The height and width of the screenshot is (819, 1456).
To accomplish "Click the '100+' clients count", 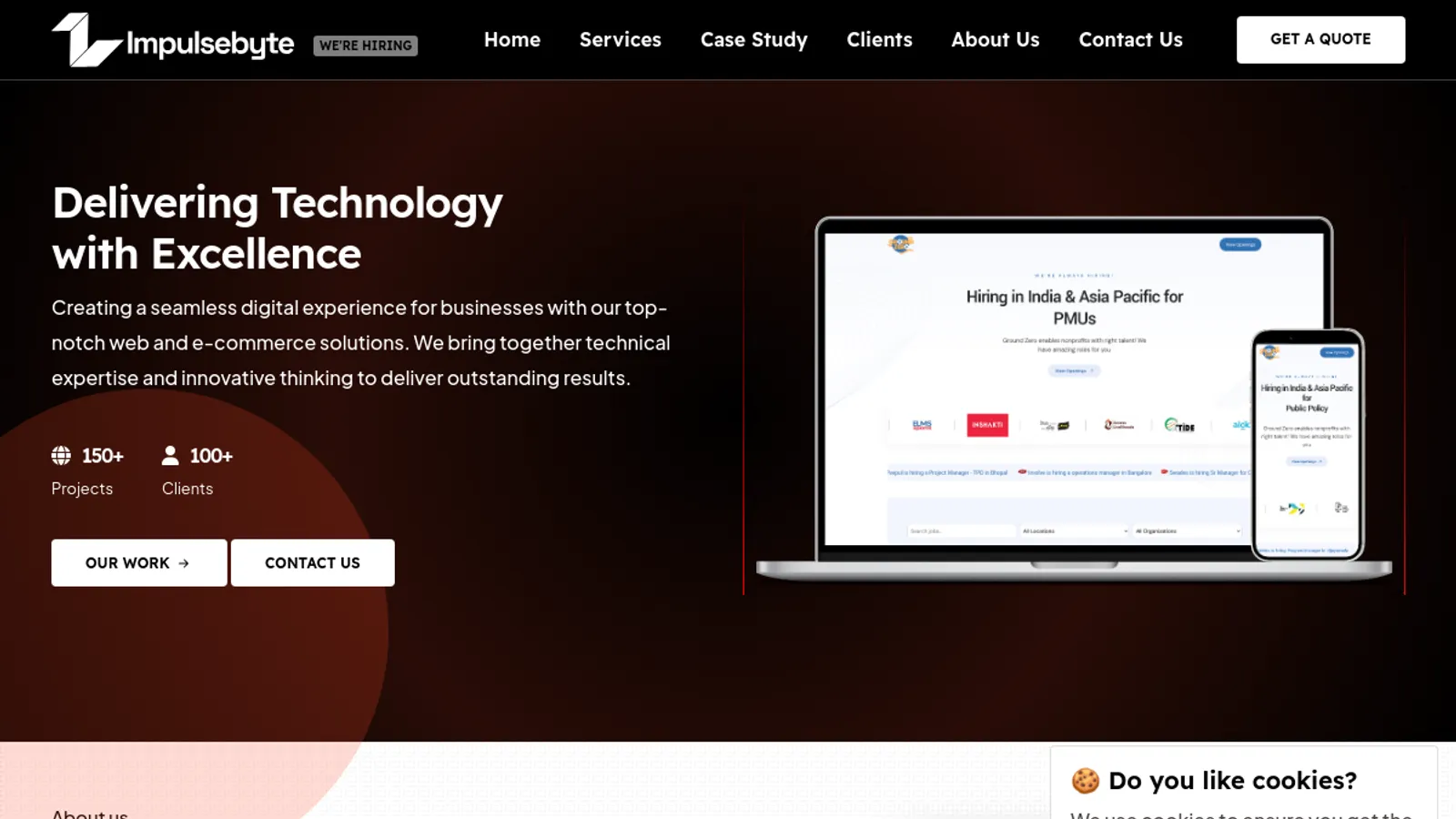I will [211, 455].
